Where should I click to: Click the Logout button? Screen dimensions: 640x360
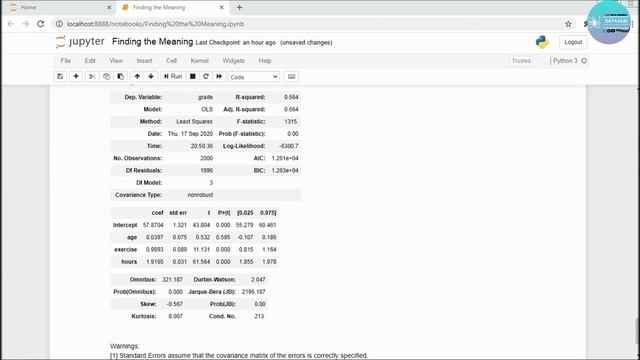573,42
